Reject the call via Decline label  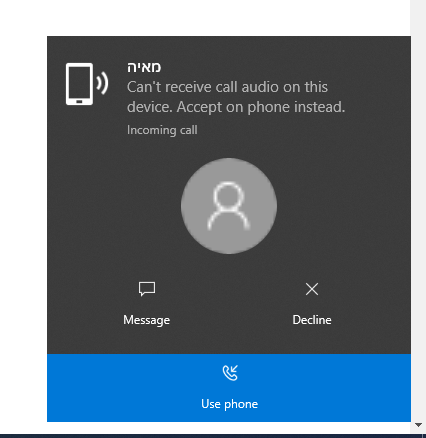[x=312, y=320]
